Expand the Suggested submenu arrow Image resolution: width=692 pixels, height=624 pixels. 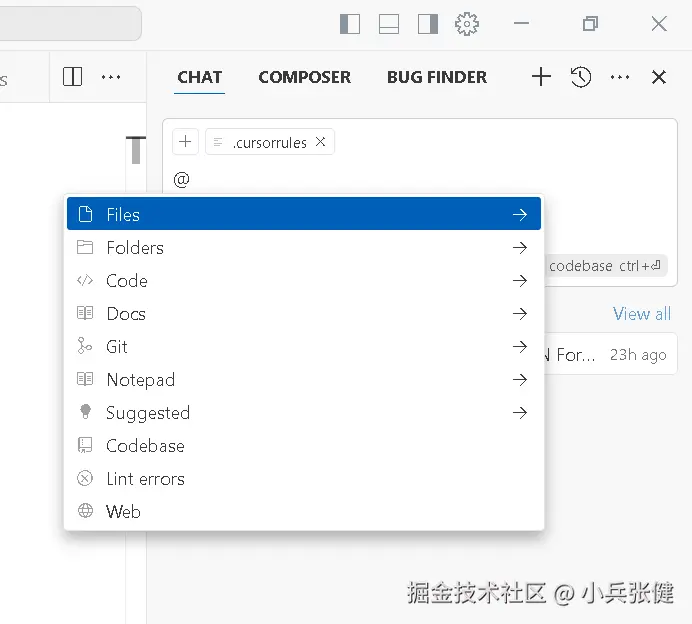[x=520, y=413]
